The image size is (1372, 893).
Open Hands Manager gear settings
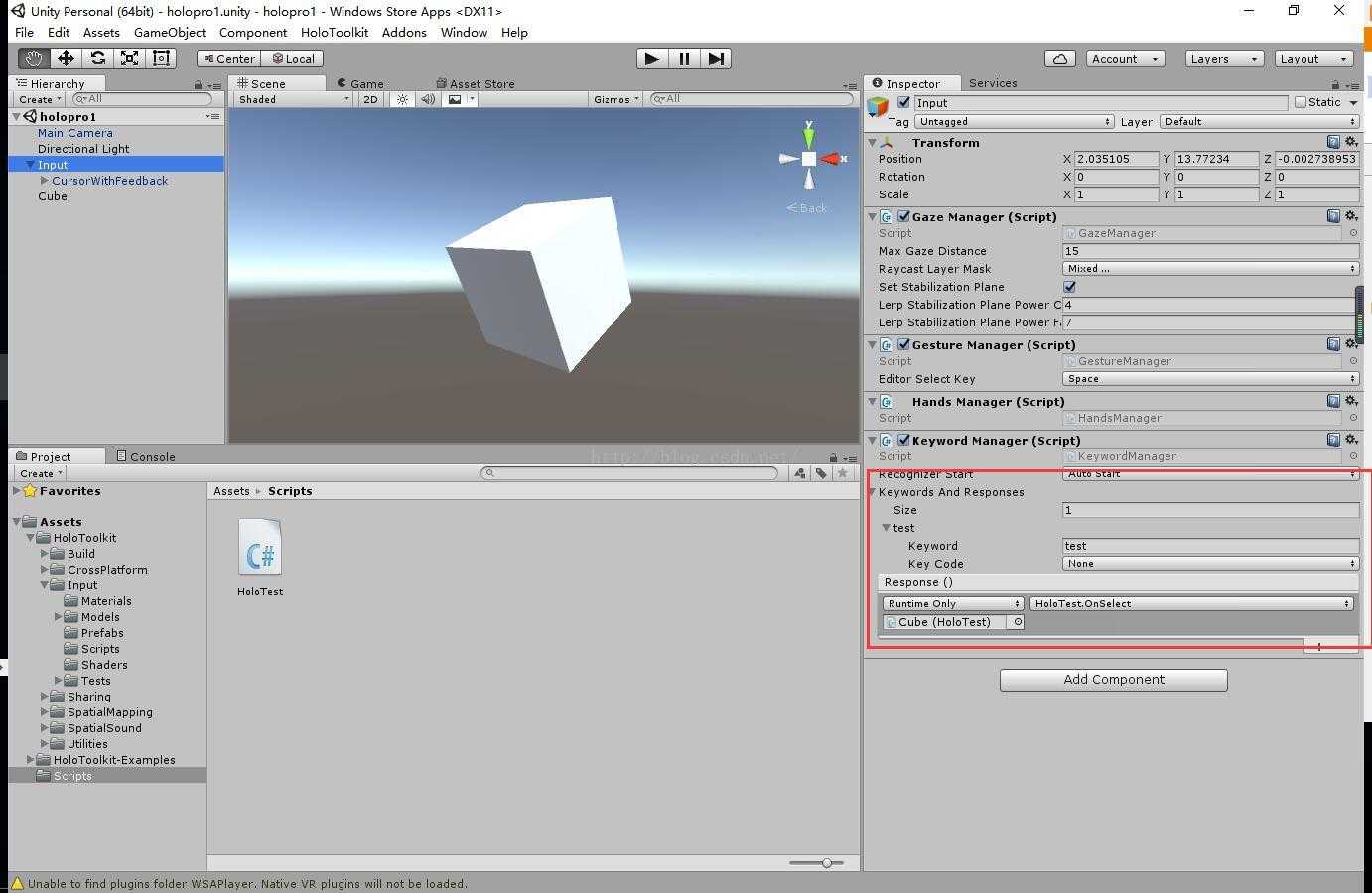click(1351, 401)
